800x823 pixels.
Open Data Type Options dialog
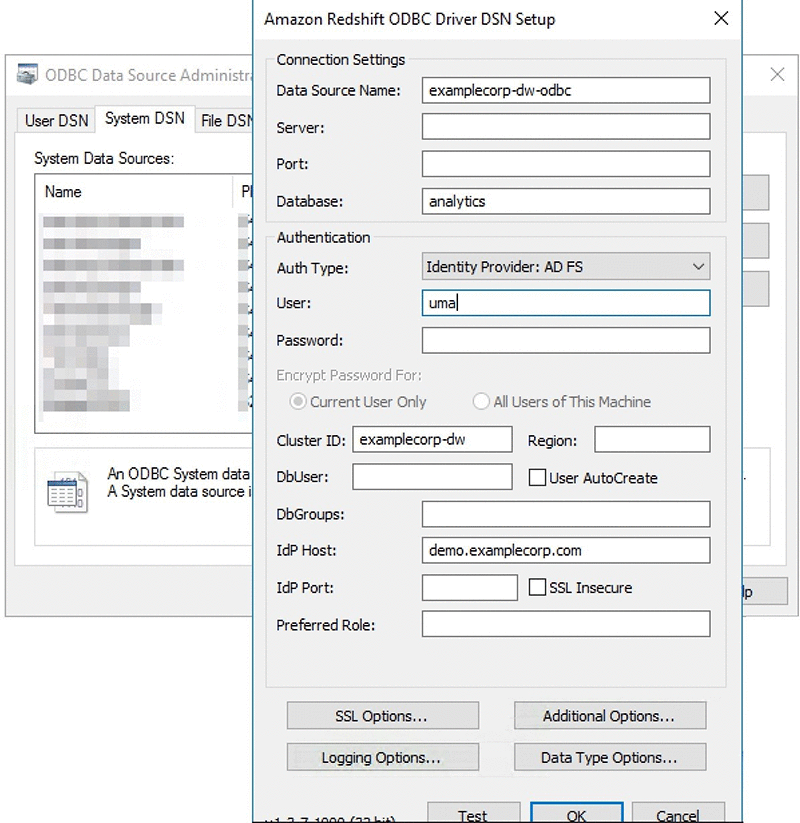pyautogui.click(x=610, y=757)
